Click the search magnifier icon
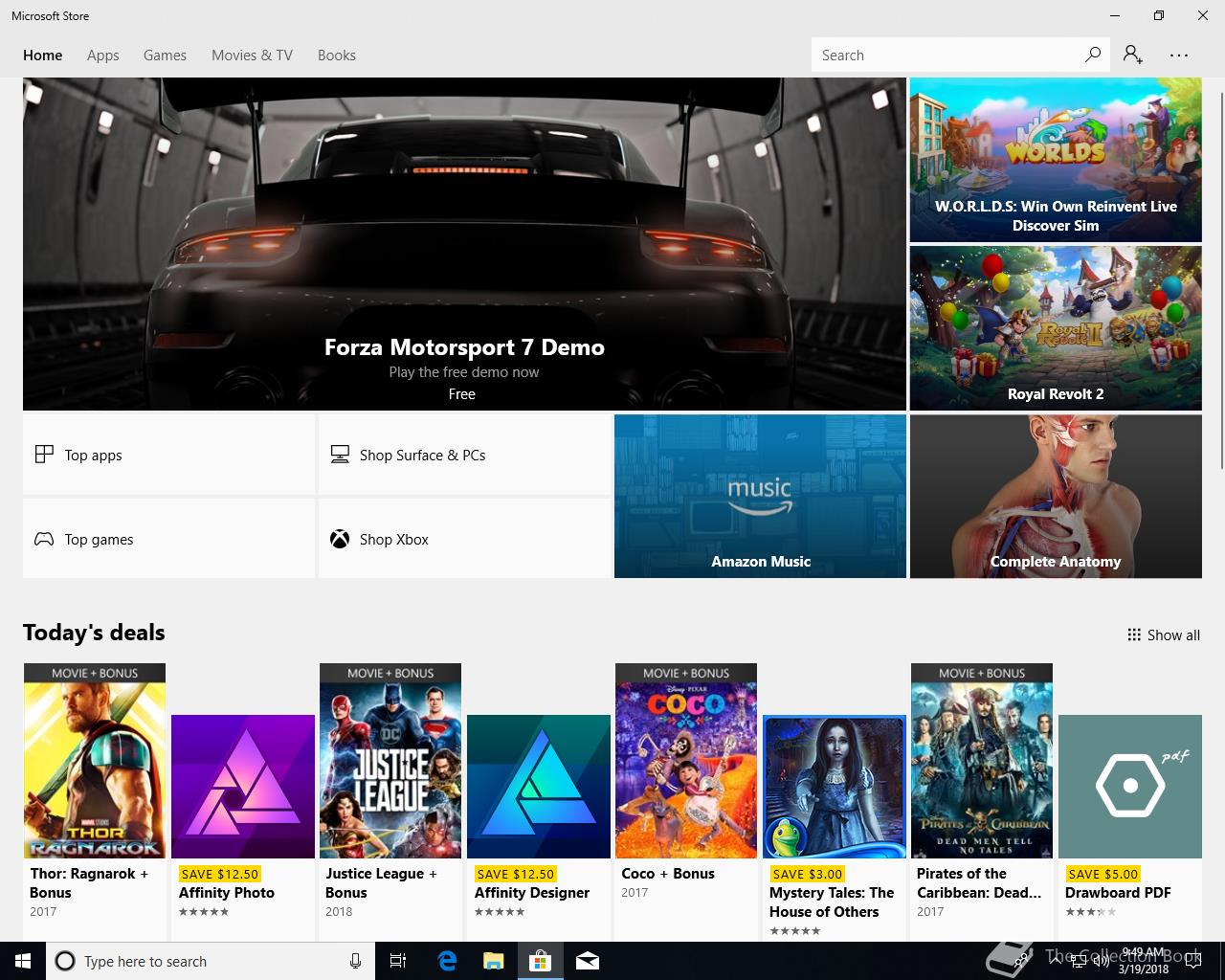This screenshot has width=1225, height=980. click(1092, 55)
